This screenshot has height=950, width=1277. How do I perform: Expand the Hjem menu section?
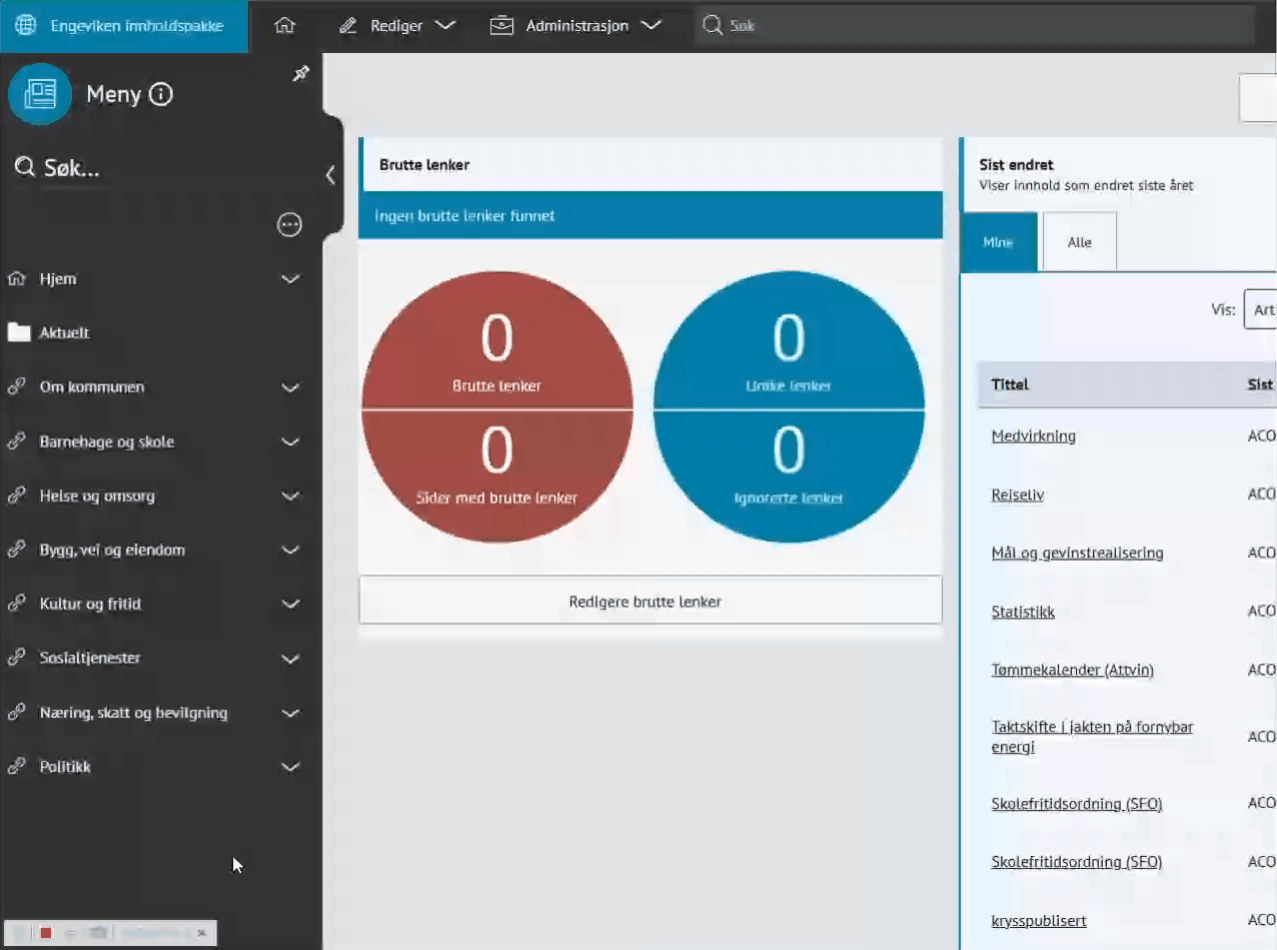click(x=290, y=279)
